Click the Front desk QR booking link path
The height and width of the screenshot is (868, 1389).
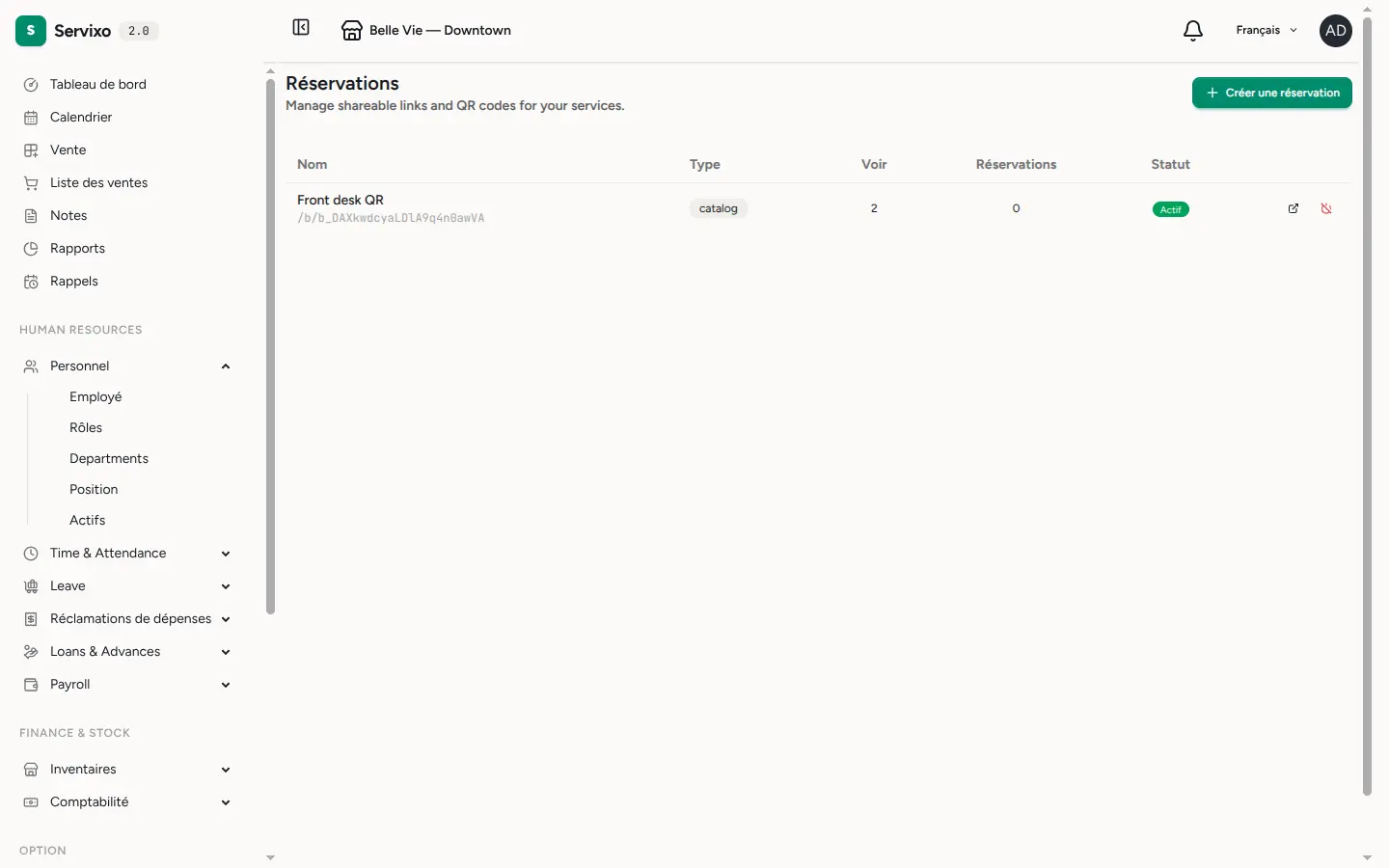(391, 218)
